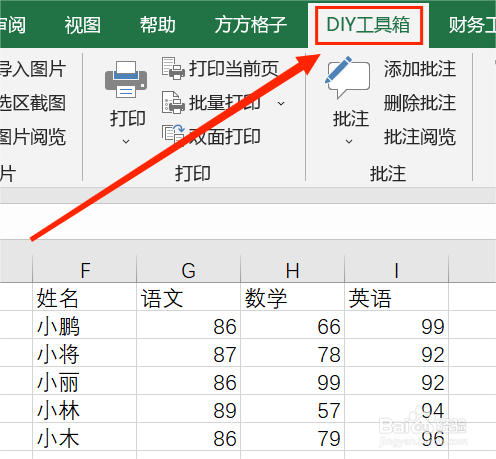The image size is (496, 459).
Task: Select the cell containing 小鹏
Action: 85,325
